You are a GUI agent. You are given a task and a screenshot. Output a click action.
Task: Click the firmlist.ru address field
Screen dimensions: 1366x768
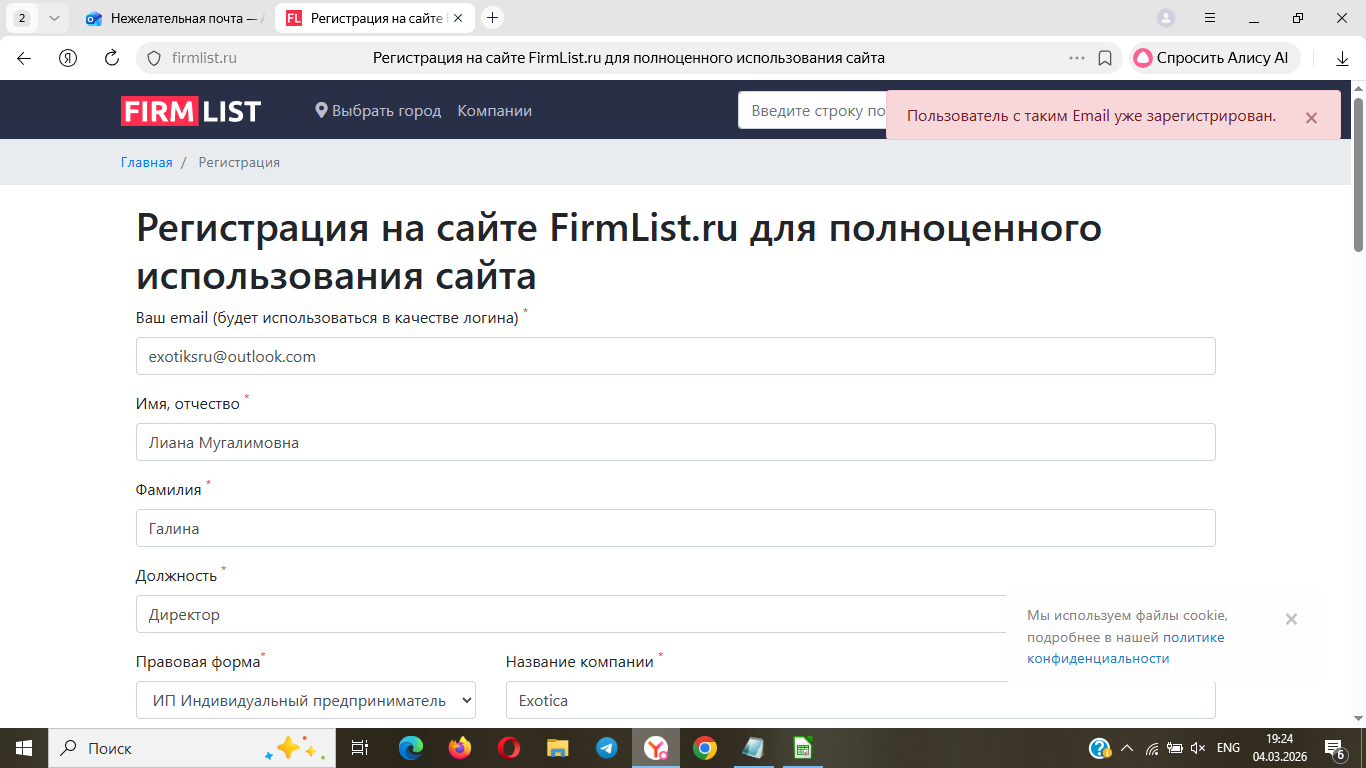[205, 58]
